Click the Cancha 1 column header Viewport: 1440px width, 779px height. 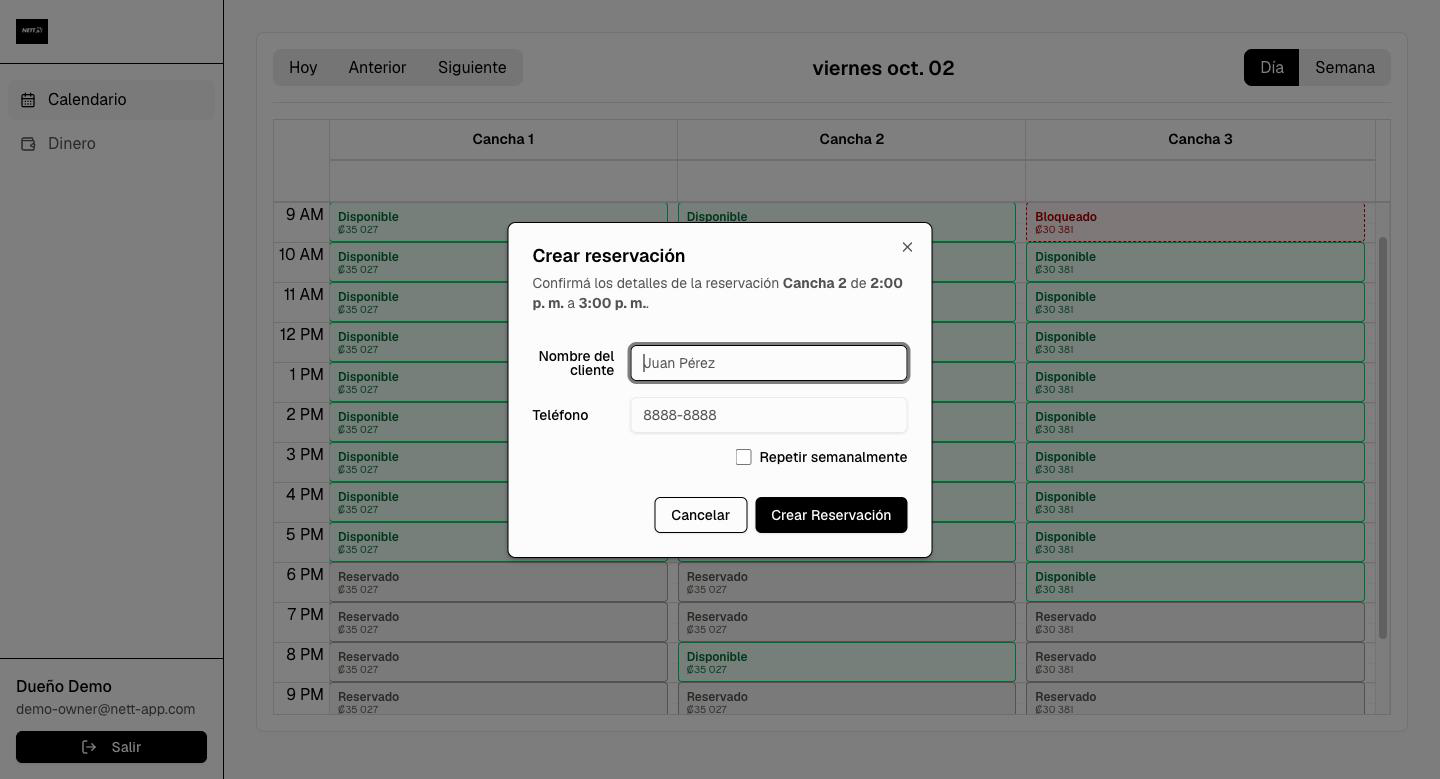503,139
